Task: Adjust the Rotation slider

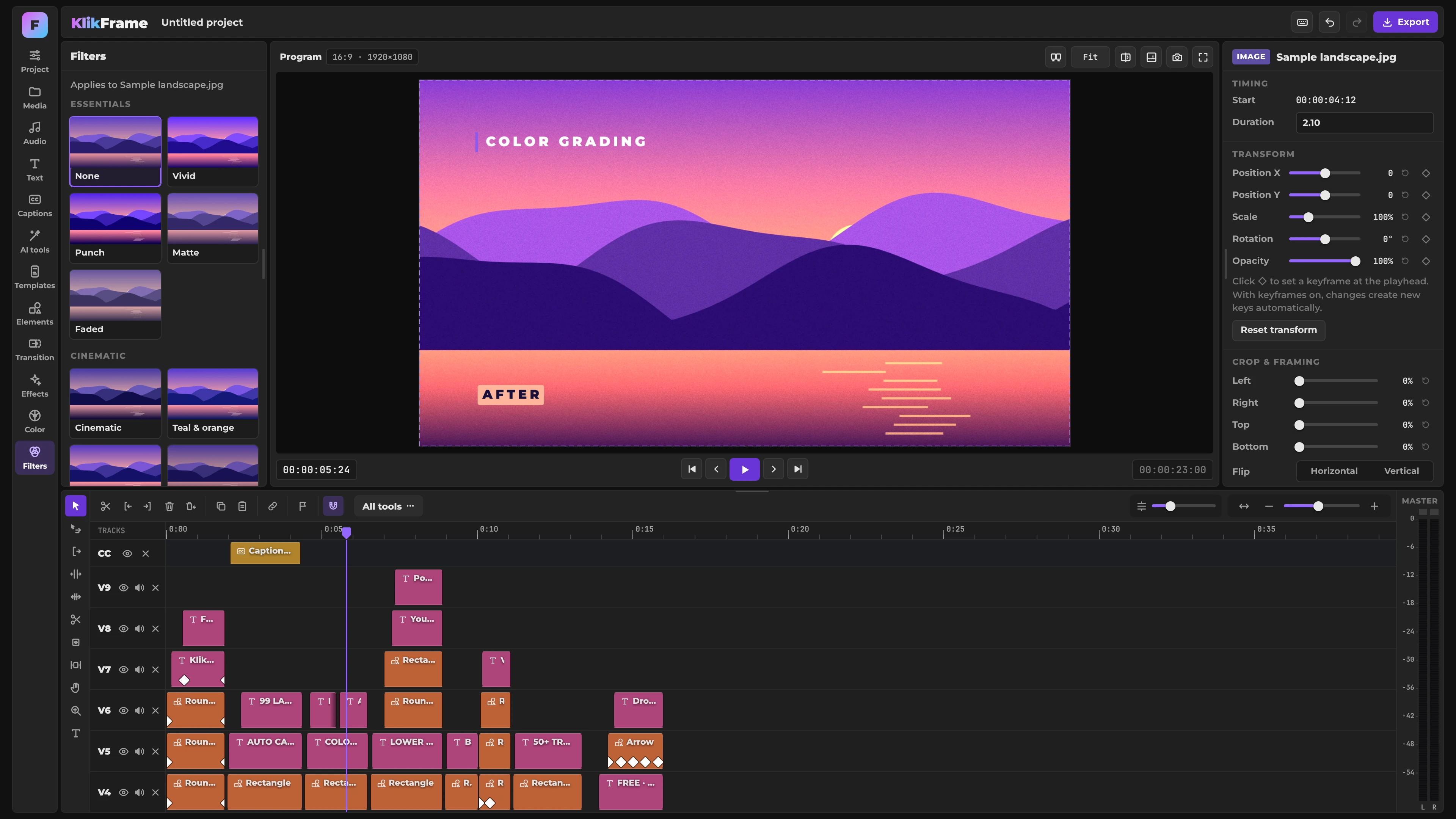Action: (1324, 239)
